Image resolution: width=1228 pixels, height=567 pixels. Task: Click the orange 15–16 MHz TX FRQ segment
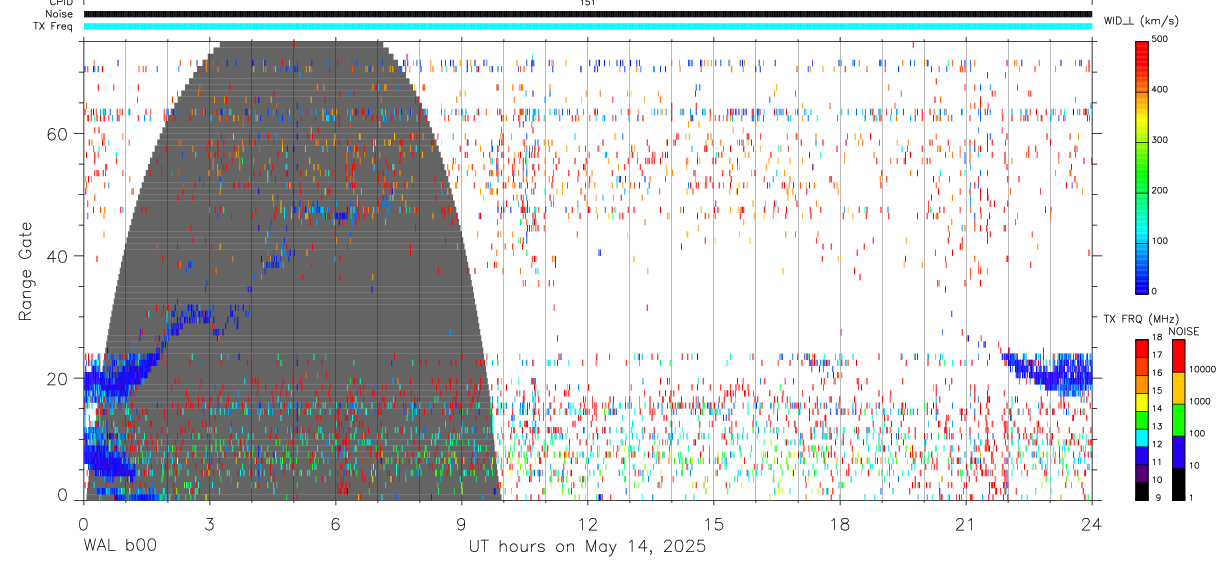[x=1142, y=384]
